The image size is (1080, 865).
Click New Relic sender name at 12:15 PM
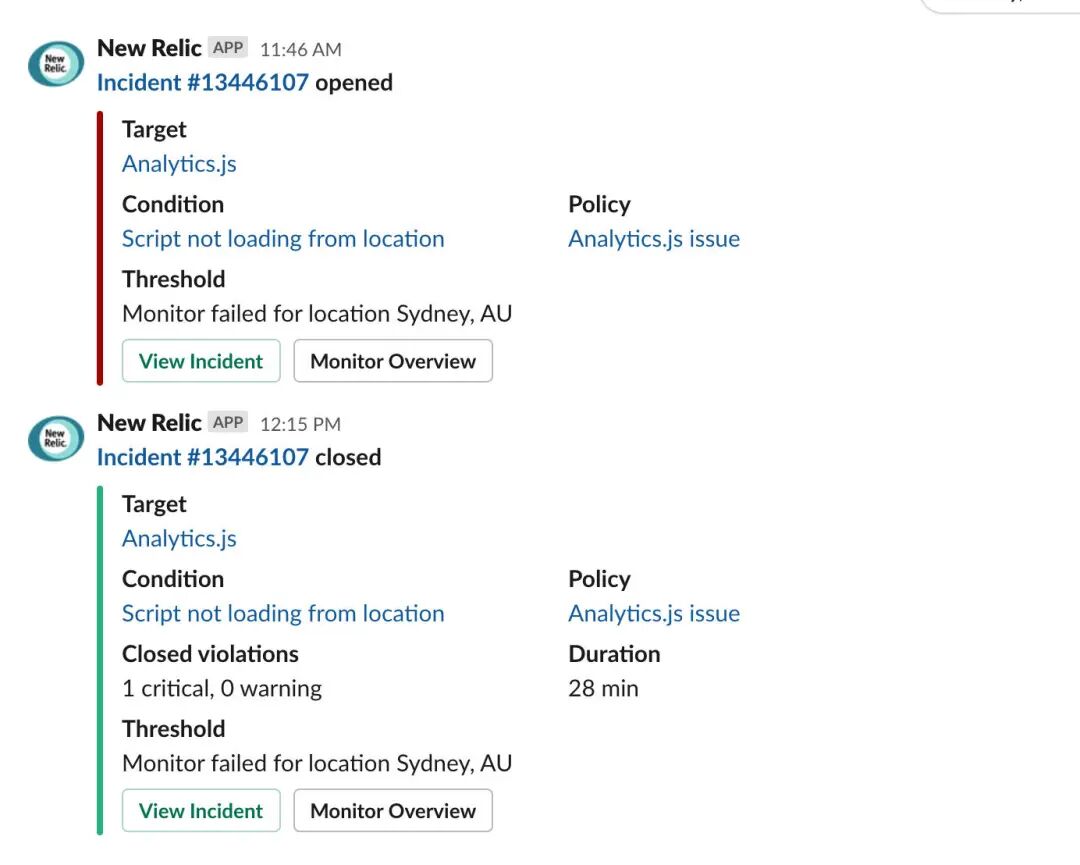click(149, 423)
